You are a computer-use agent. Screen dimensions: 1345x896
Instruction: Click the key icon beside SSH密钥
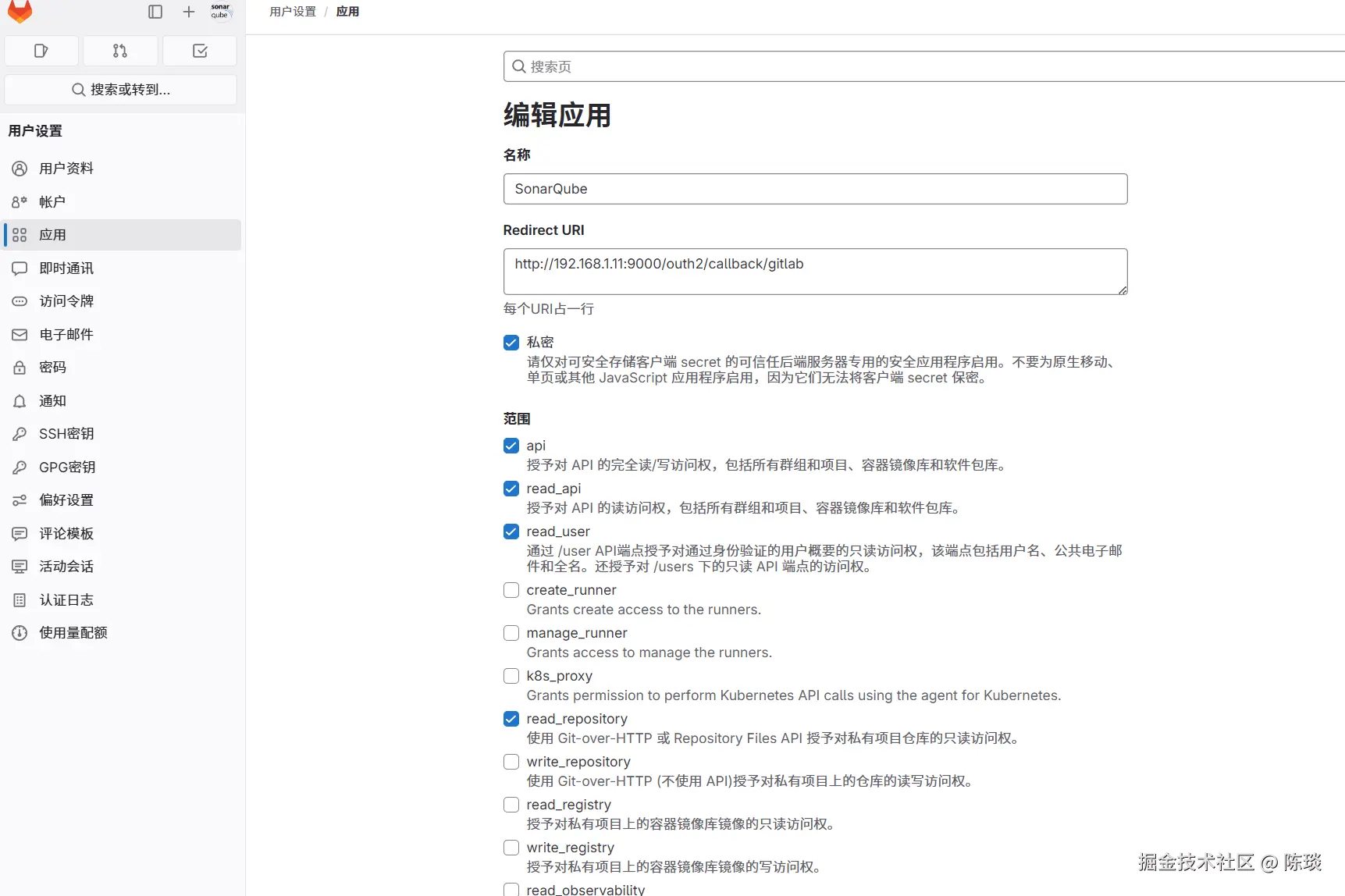click(20, 434)
